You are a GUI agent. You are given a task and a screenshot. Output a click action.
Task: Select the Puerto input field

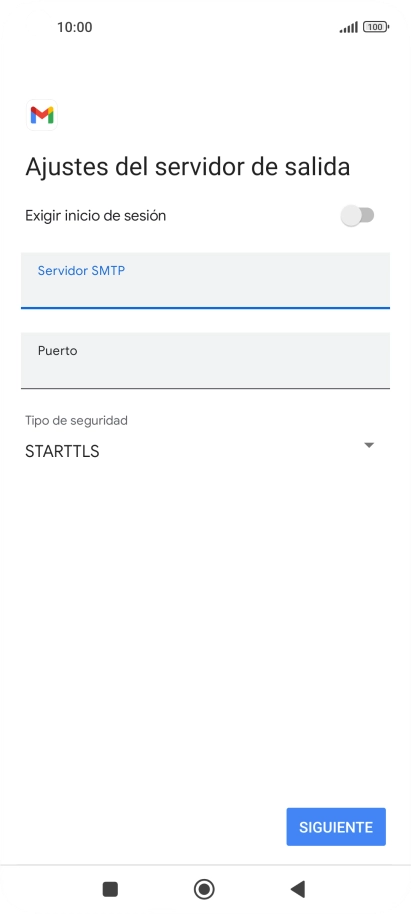coord(205,360)
